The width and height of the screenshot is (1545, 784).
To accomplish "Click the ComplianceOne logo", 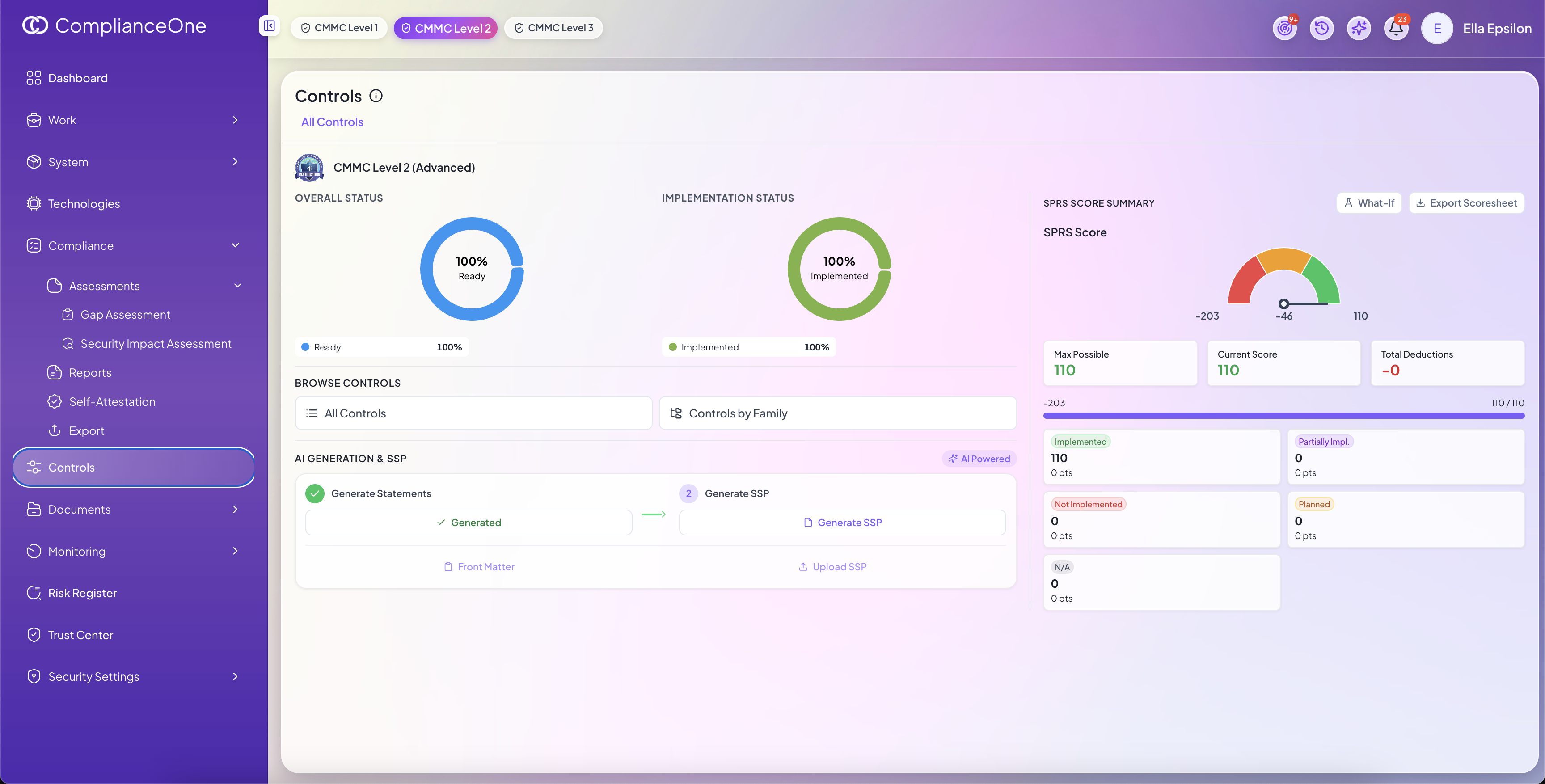I will click(x=114, y=25).
